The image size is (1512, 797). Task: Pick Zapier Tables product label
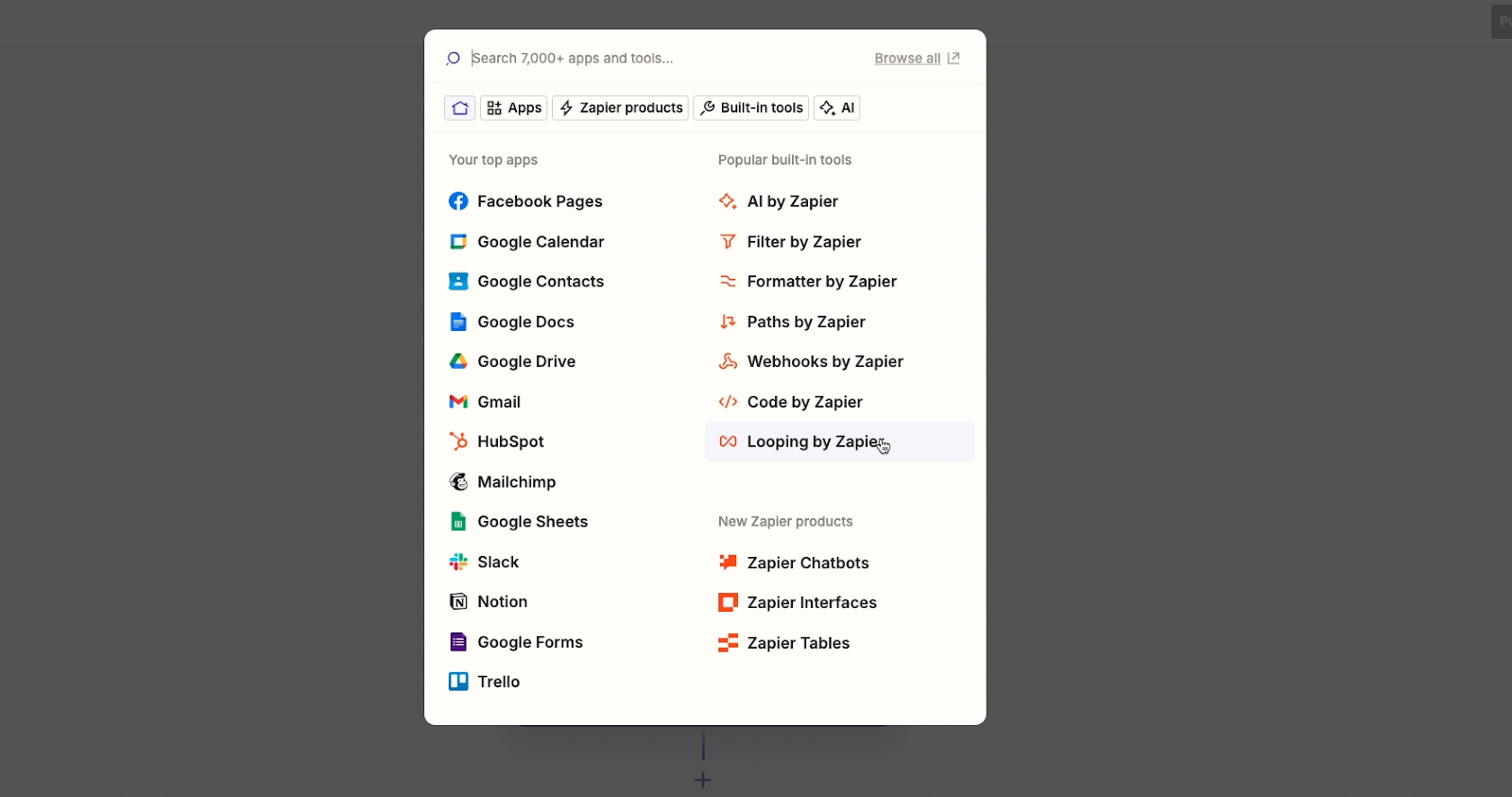pyautogui.click(x=799, y=643)
